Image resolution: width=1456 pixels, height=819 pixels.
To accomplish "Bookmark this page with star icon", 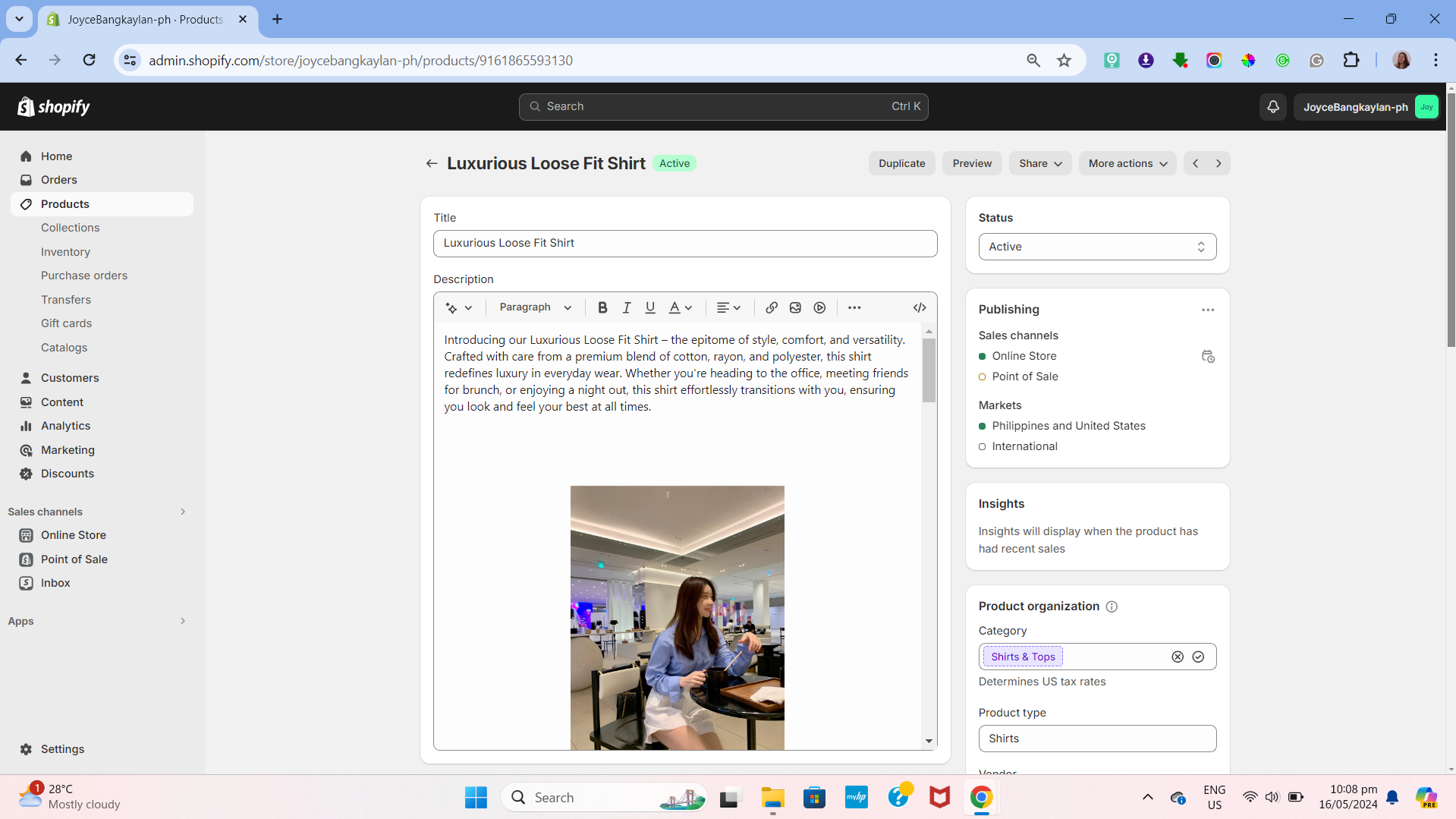I will (1064, 61).
